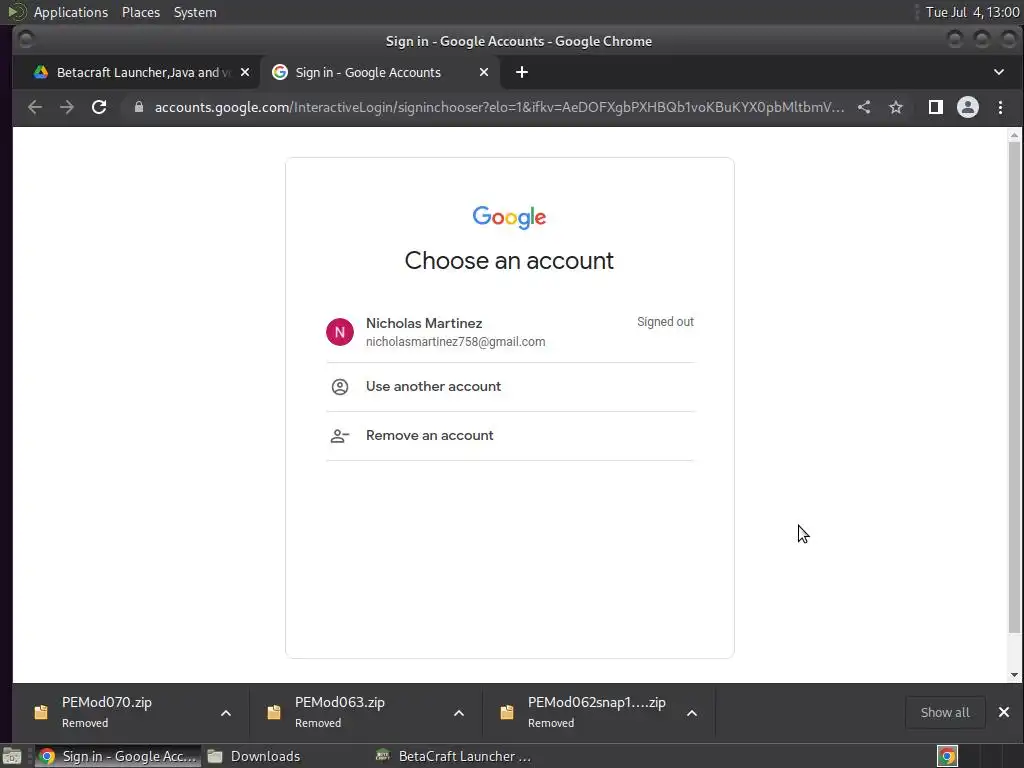Select Use another account

[510, 387]
